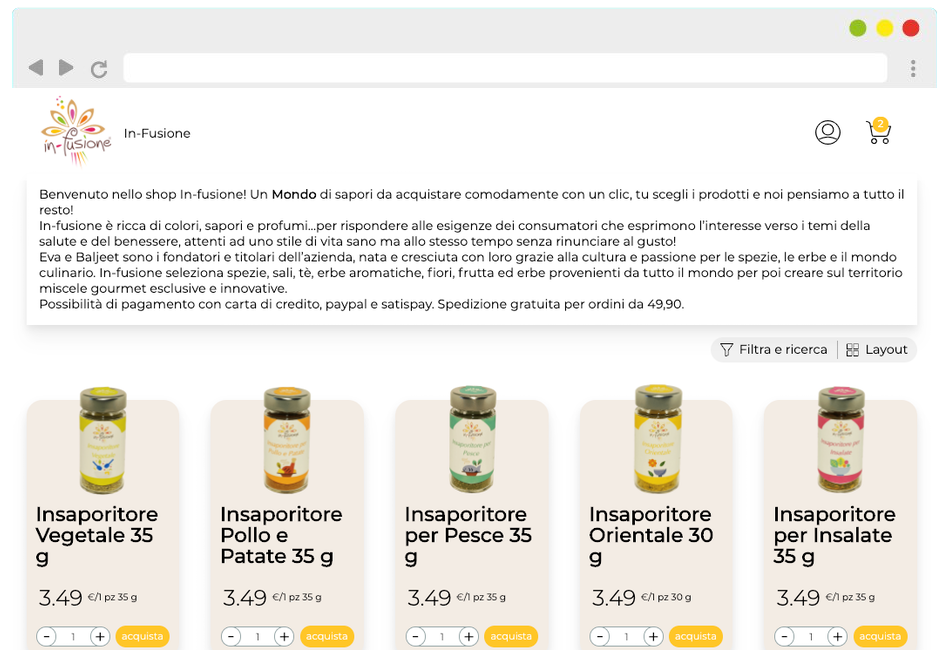Open Insaporitore Orientale jar image
Viewport: 950px width, 650px height.
[x=657, y=439]
